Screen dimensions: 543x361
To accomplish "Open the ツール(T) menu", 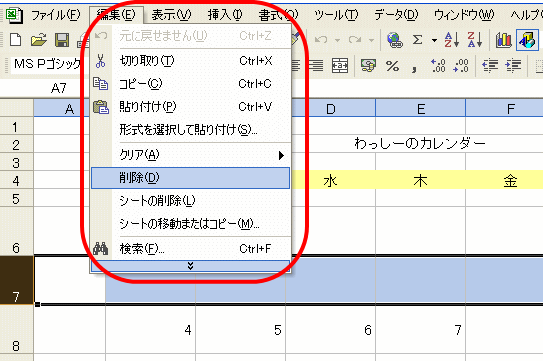I will pos(336,15).
